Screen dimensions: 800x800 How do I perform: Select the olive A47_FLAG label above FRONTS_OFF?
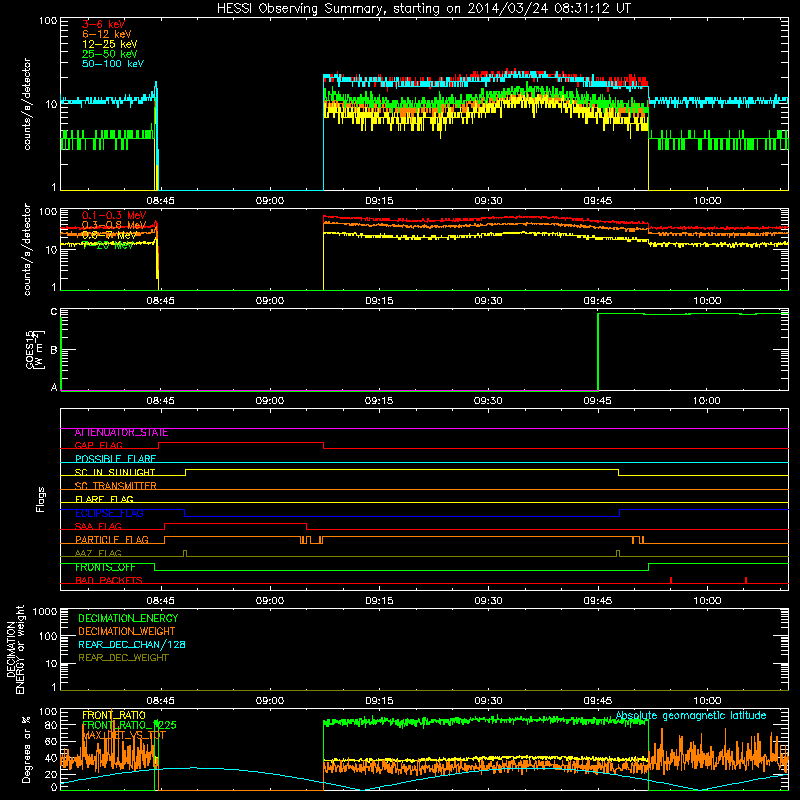(x=98, y=554)
